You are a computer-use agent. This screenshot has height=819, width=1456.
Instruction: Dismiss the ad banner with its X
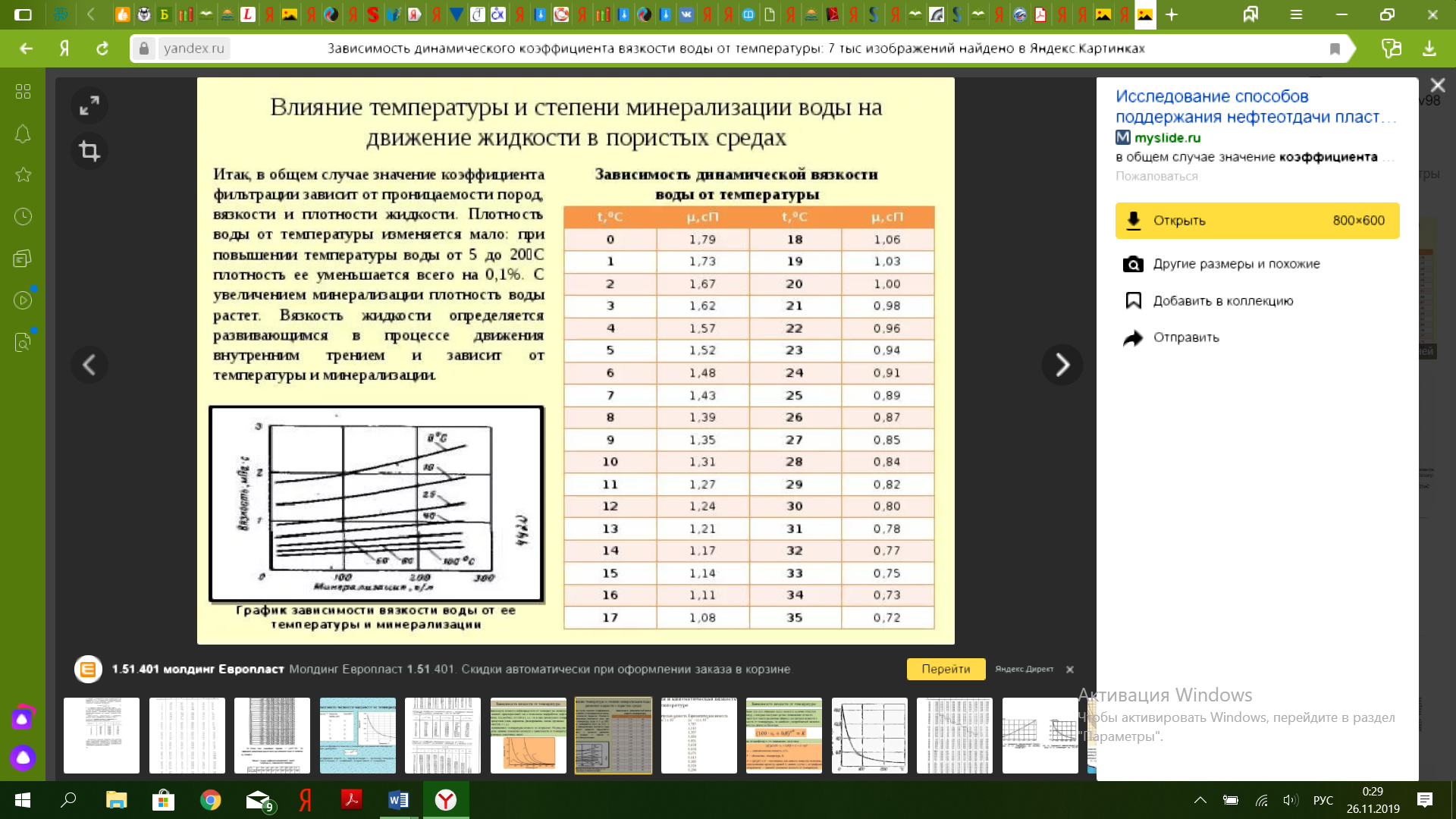tap(1070, 670)
